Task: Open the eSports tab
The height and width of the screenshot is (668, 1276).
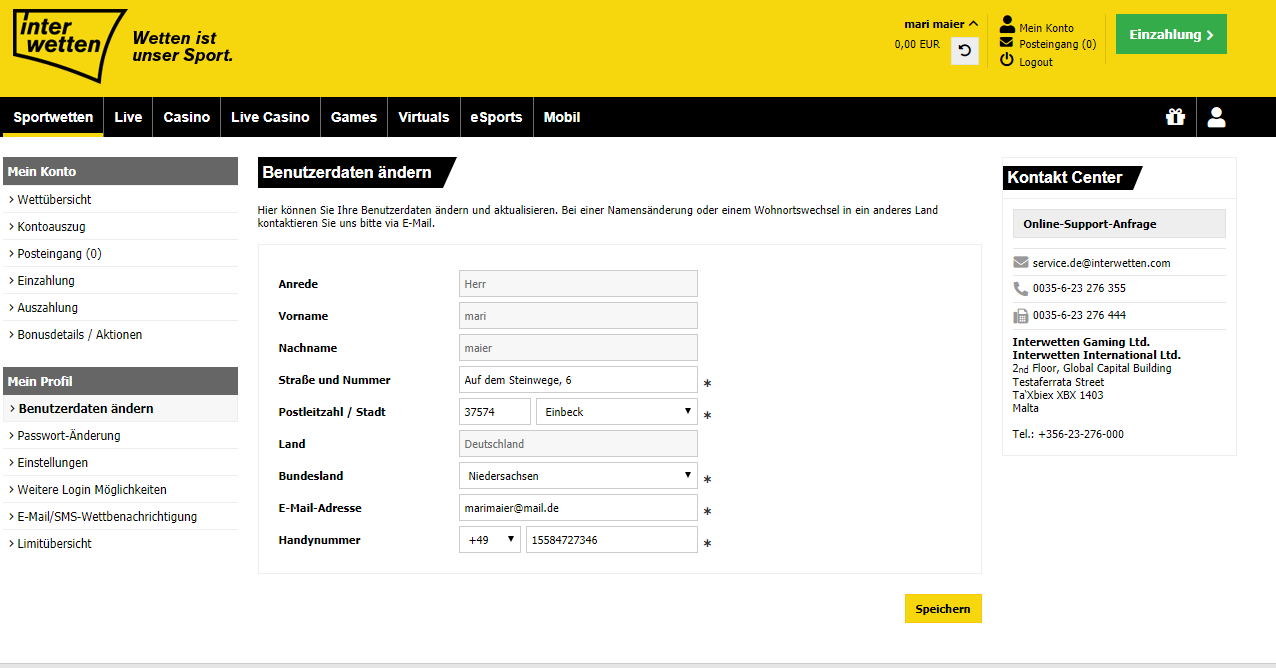Action: click(x=496, y=117)
